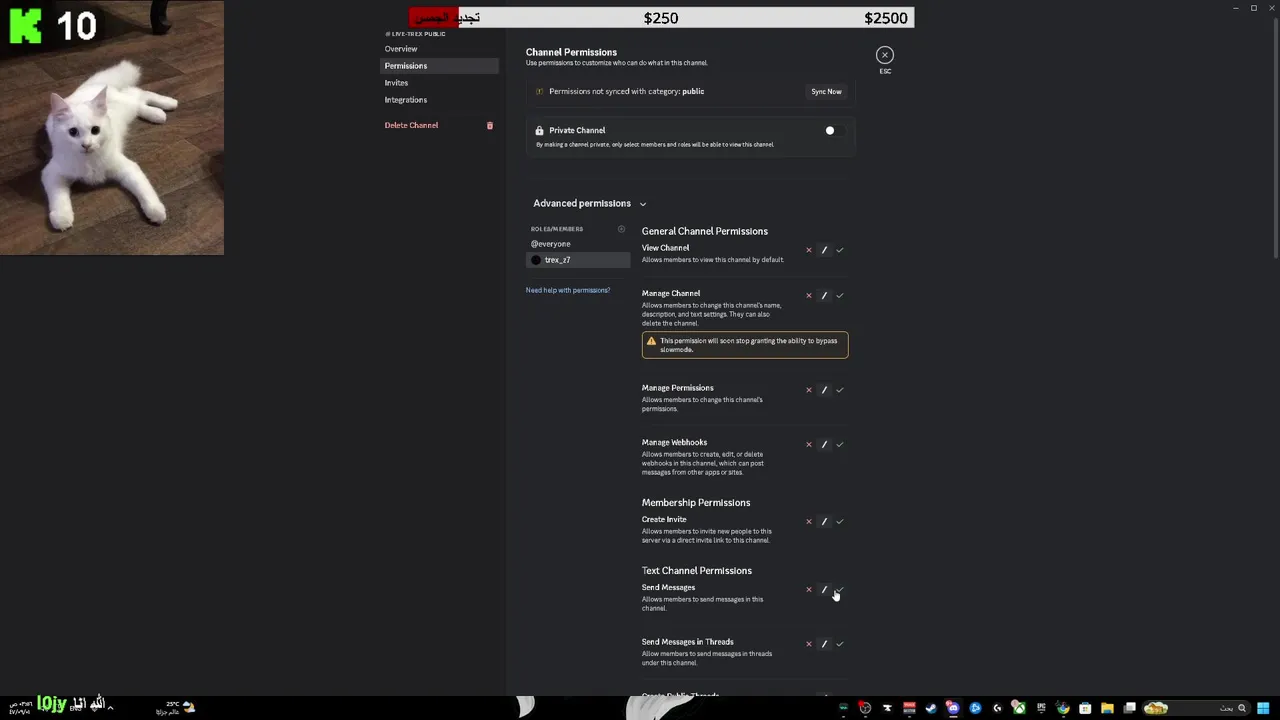Set Create Invite to neutral slash
The width and height of the screenshot is (1280, 720).
[824, 521]
